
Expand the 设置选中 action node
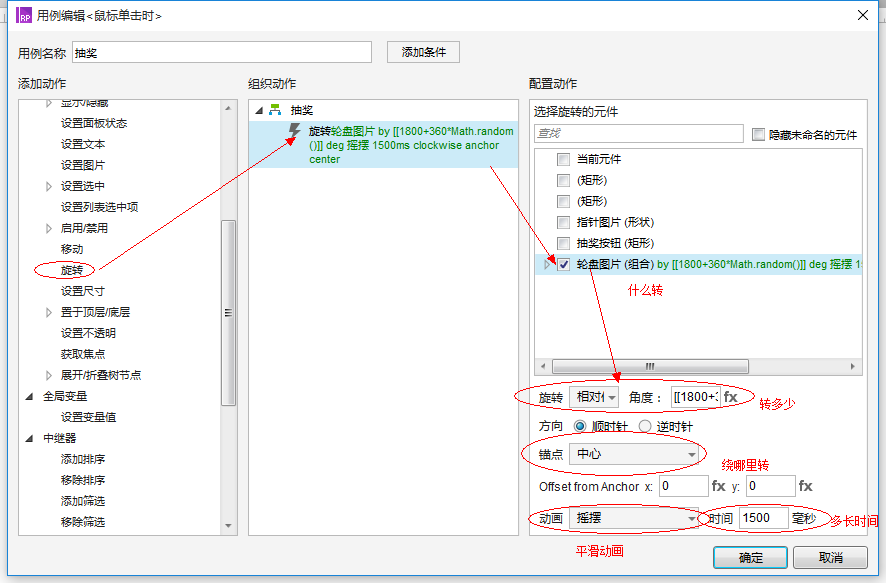click(x=49, y=186)
